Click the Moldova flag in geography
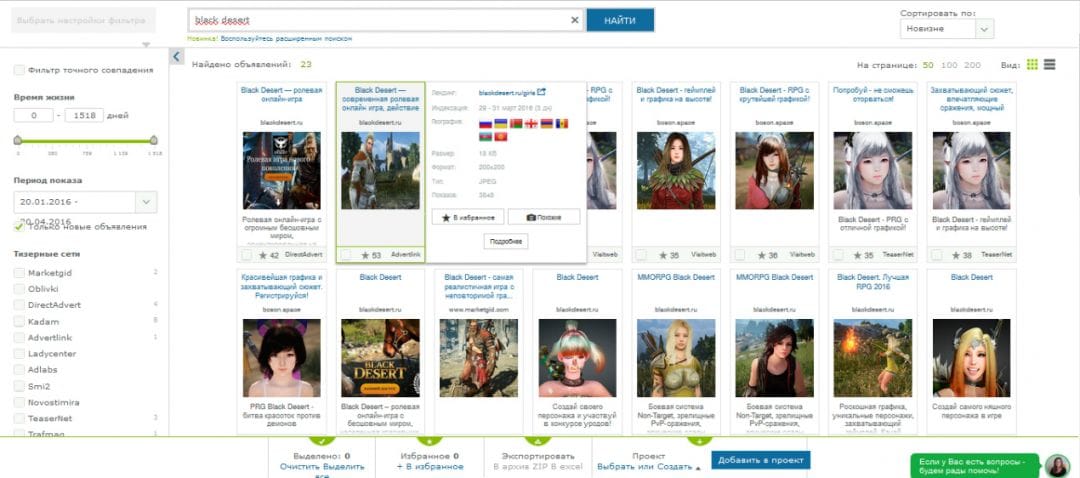The width and height of the screenshot is (1080, 478). (x=561, y=123)
